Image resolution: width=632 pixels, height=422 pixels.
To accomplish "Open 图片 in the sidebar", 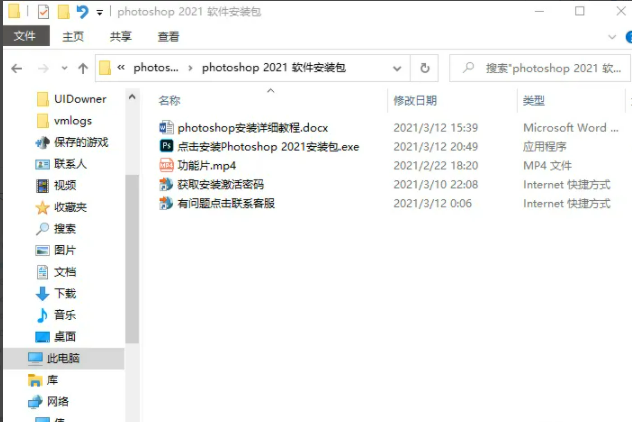I will [x=65, y=250].
